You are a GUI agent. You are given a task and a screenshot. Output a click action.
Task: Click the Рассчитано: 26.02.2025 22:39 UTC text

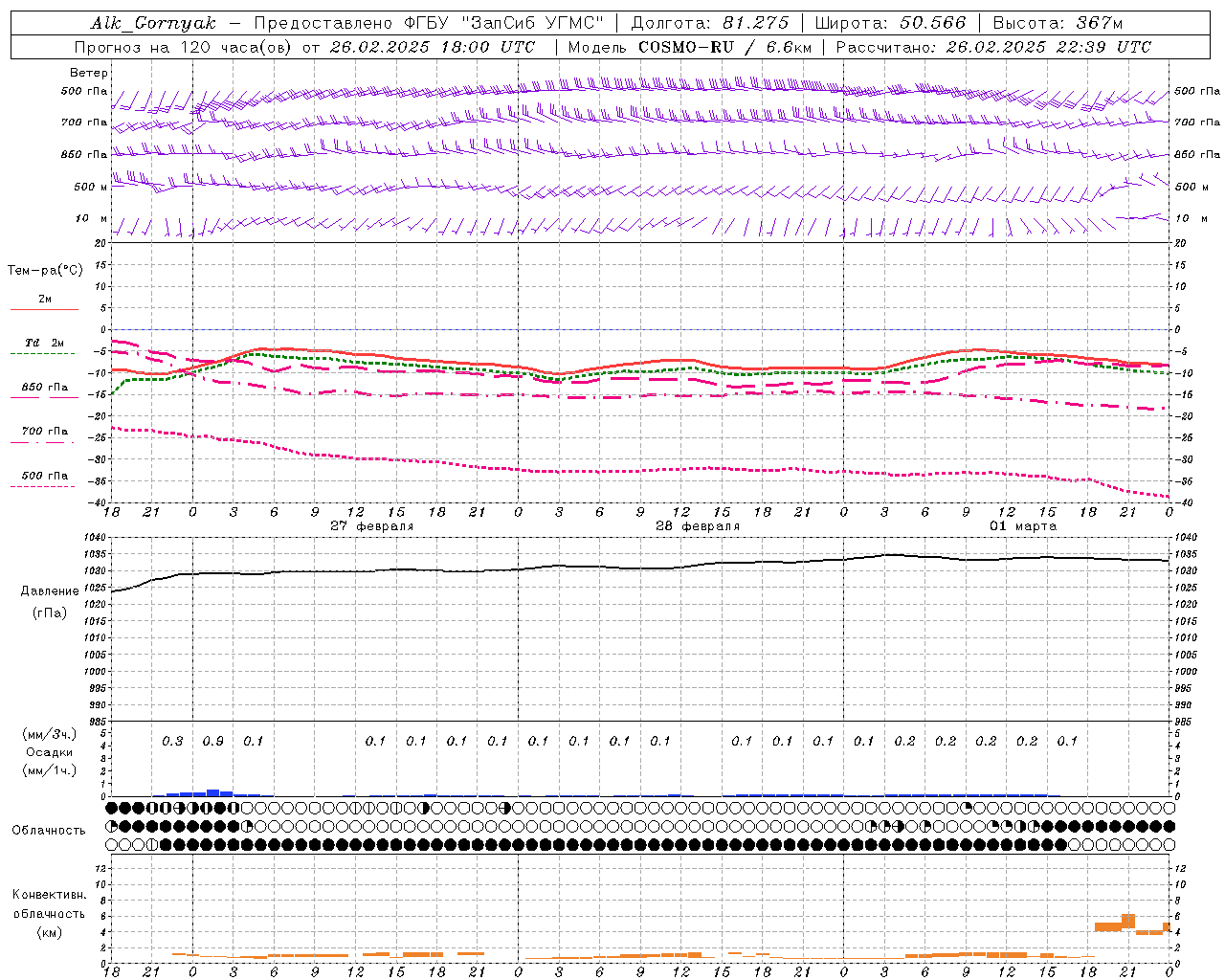pyautogui.click(x=993, y=47)
